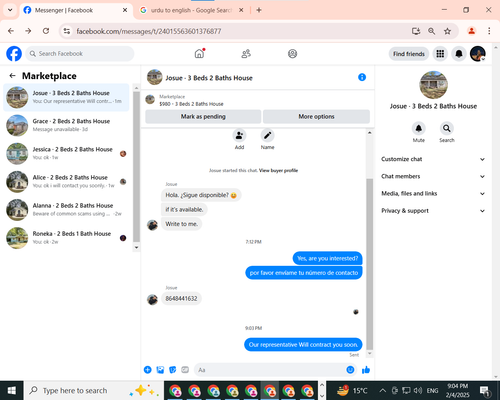Open View buyer profile link
The height and width of the screenshot is (400, 500).
pyautogui.click(x=278, y=170)
